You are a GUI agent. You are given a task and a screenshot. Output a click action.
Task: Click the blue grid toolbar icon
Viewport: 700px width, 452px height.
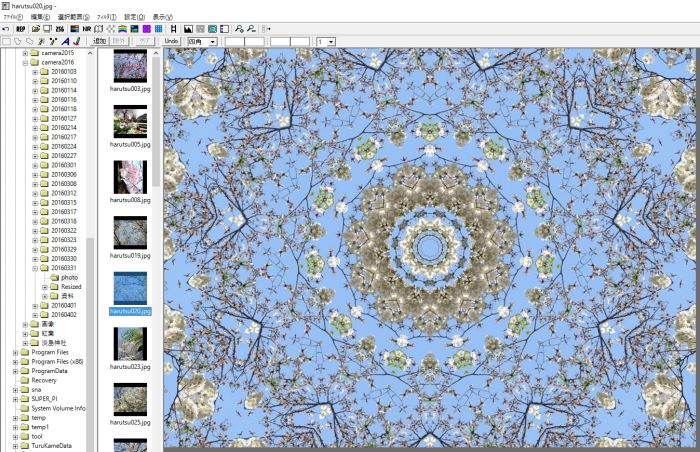(x=159, y=29)
